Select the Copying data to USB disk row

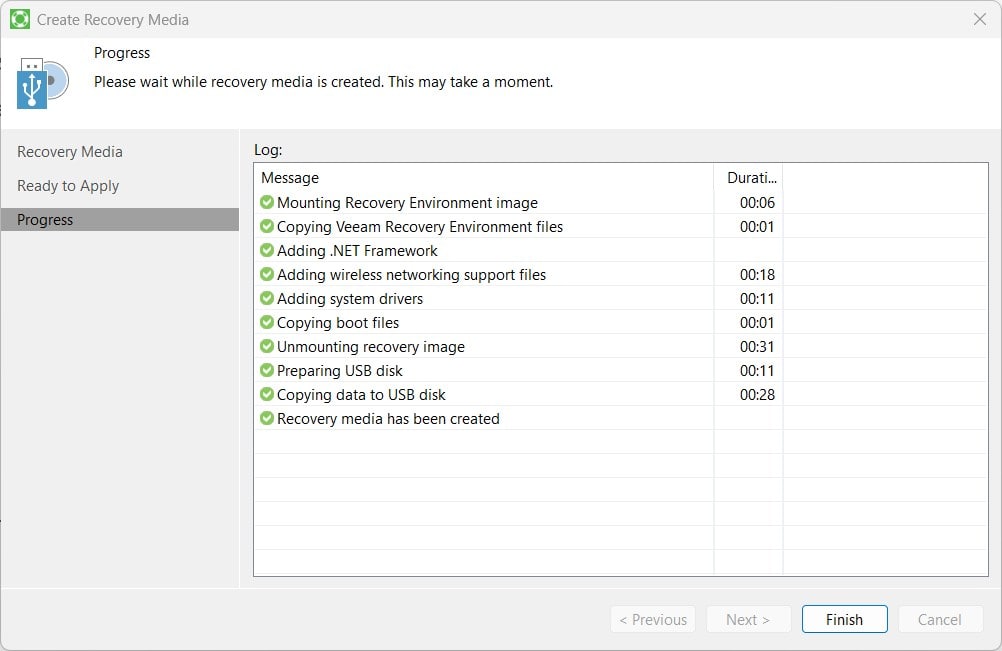[361, 395]
